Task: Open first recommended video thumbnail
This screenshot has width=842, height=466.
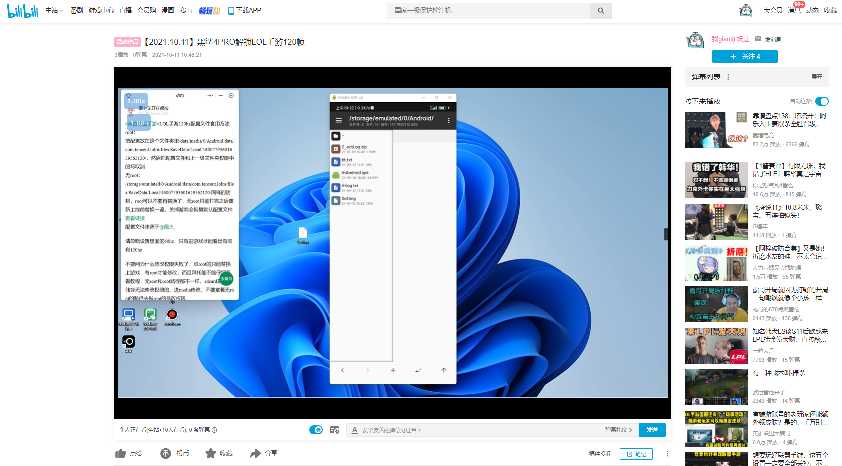Action: pos(707,129)
